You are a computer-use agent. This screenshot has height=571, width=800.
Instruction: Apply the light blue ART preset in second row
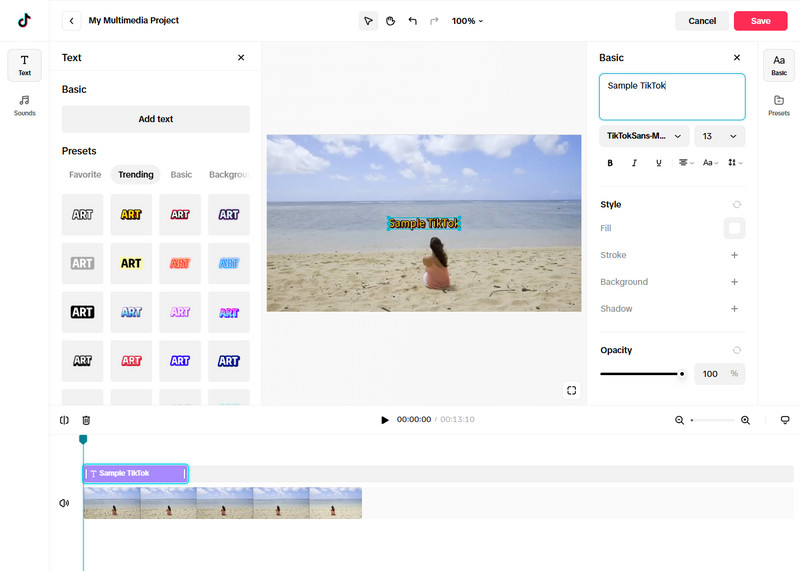pos(229,263)
